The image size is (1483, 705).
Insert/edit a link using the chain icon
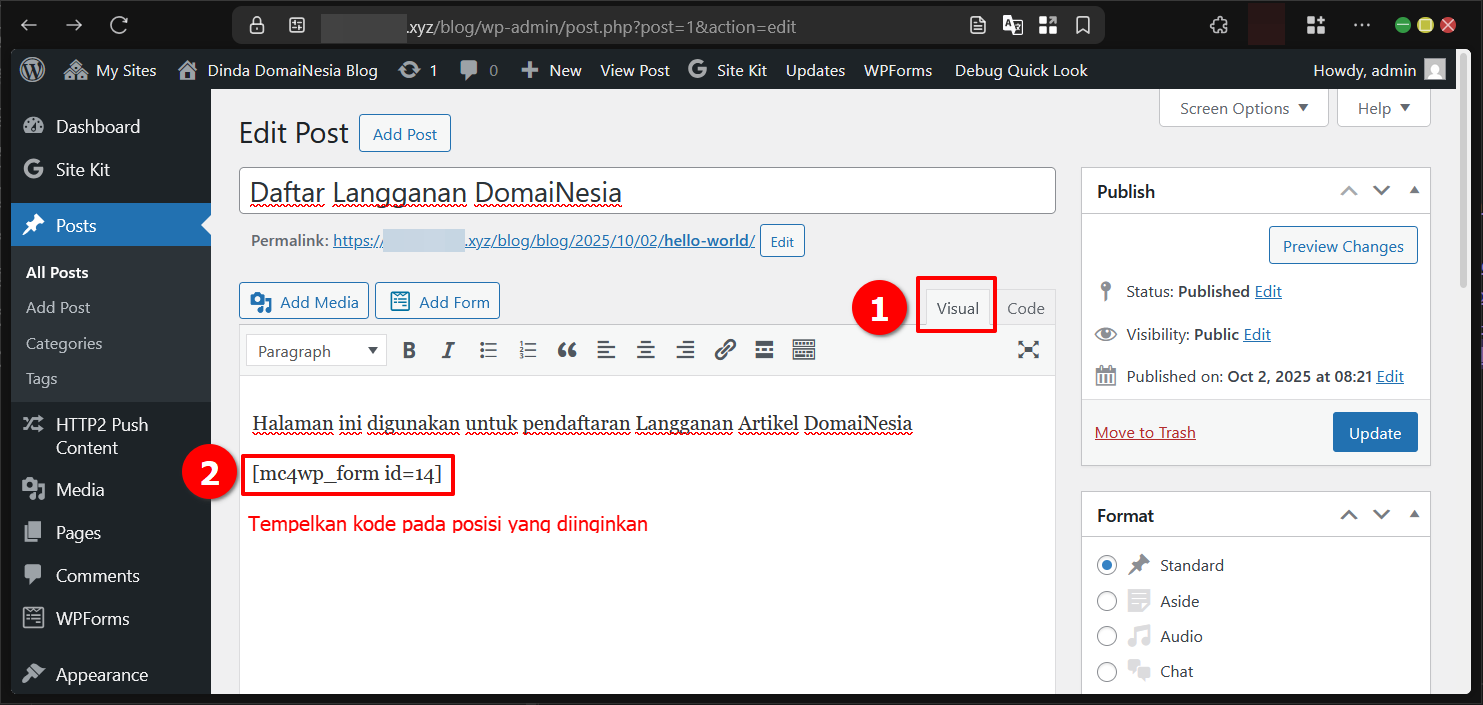(x=725, y=349)
